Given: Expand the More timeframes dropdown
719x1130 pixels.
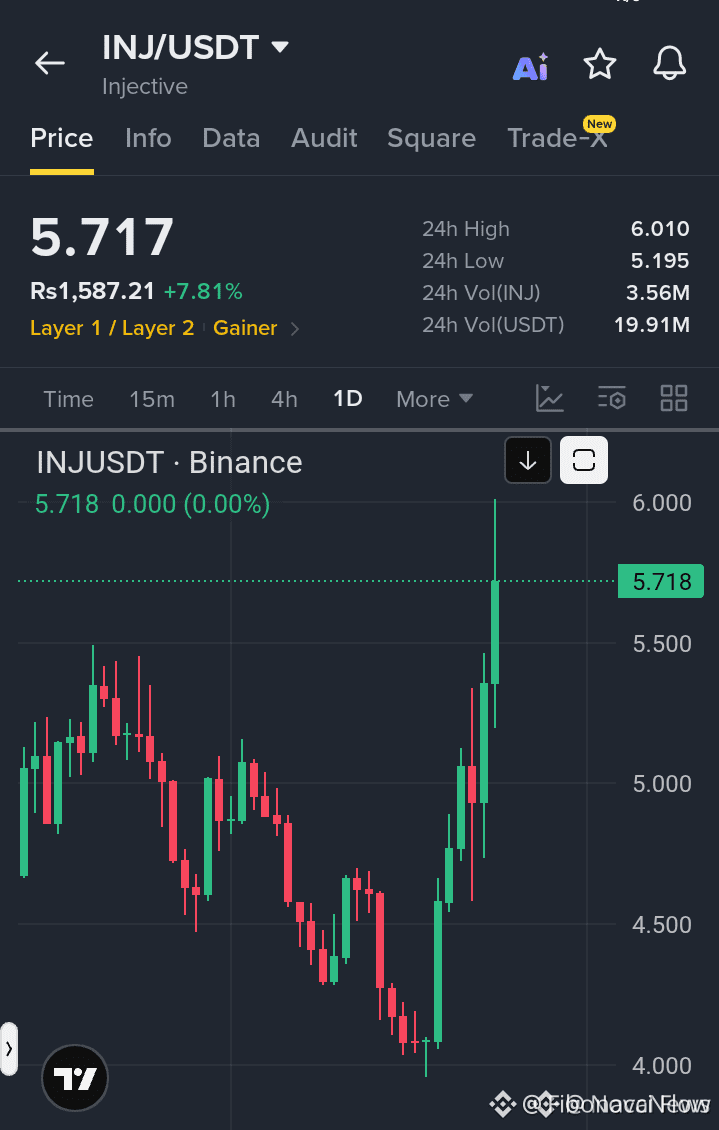Looking at the screenshot, I should [434, 399].
